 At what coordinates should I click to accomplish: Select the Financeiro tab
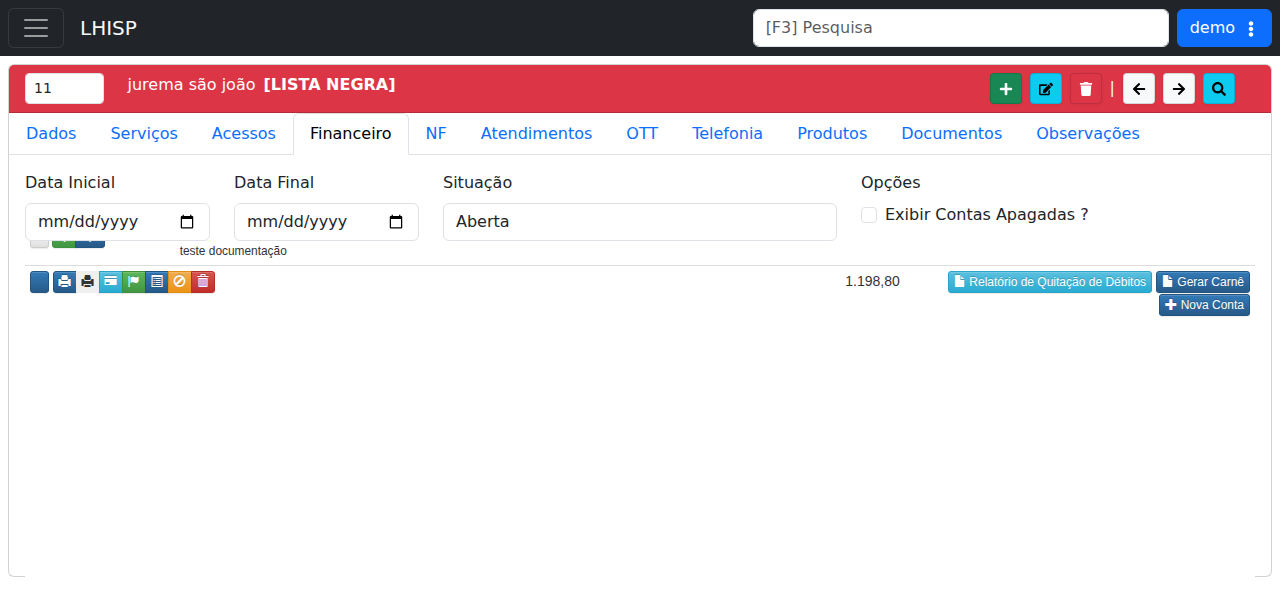point(351,134)
